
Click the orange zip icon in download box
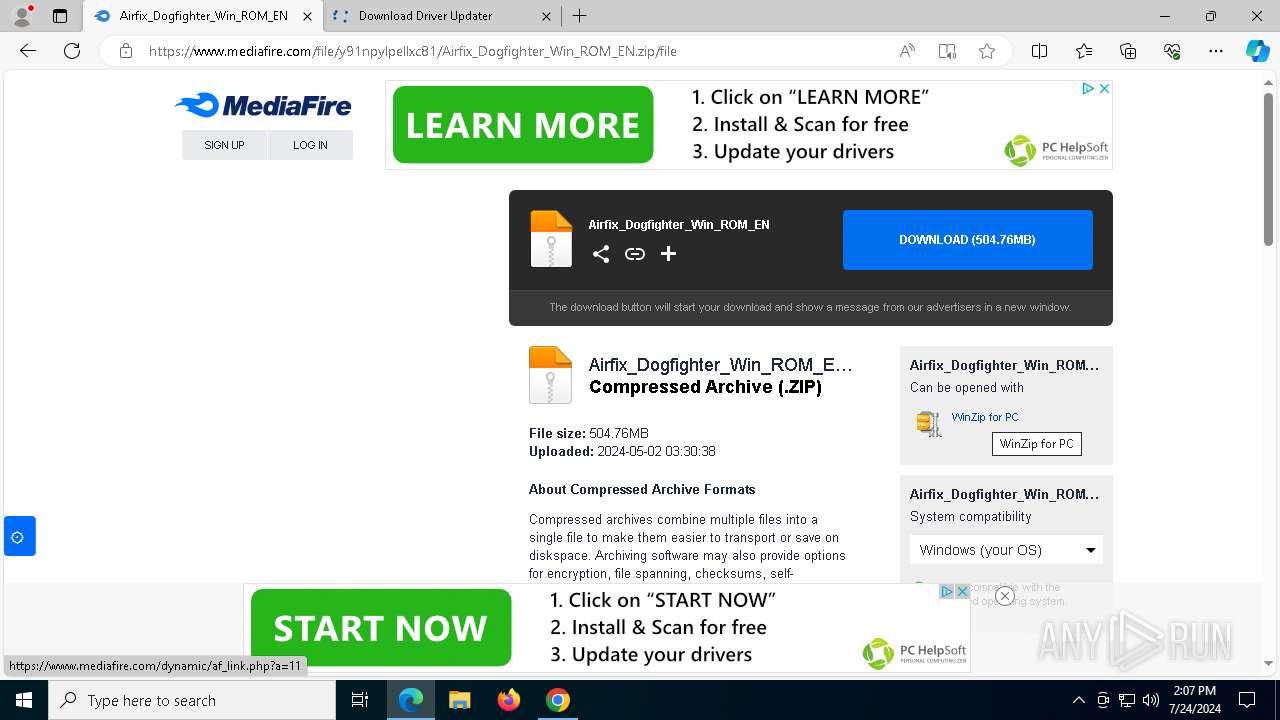click(551, 239)
